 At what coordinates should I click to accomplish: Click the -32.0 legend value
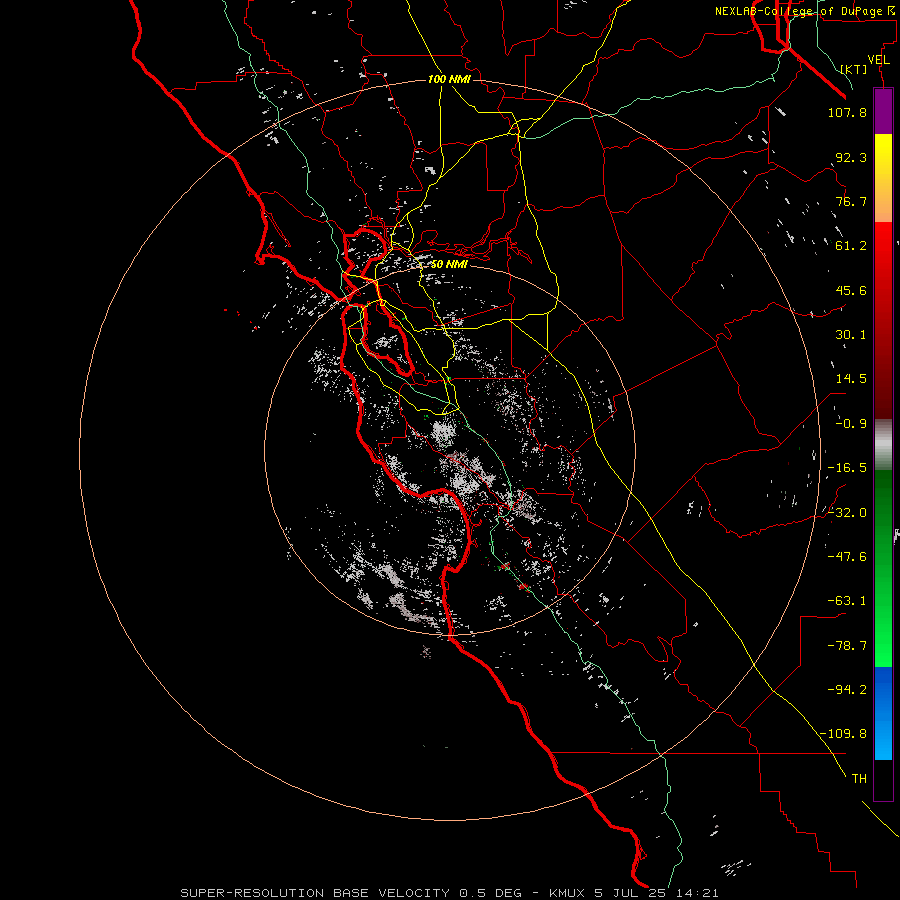click(x=847, y=513)
